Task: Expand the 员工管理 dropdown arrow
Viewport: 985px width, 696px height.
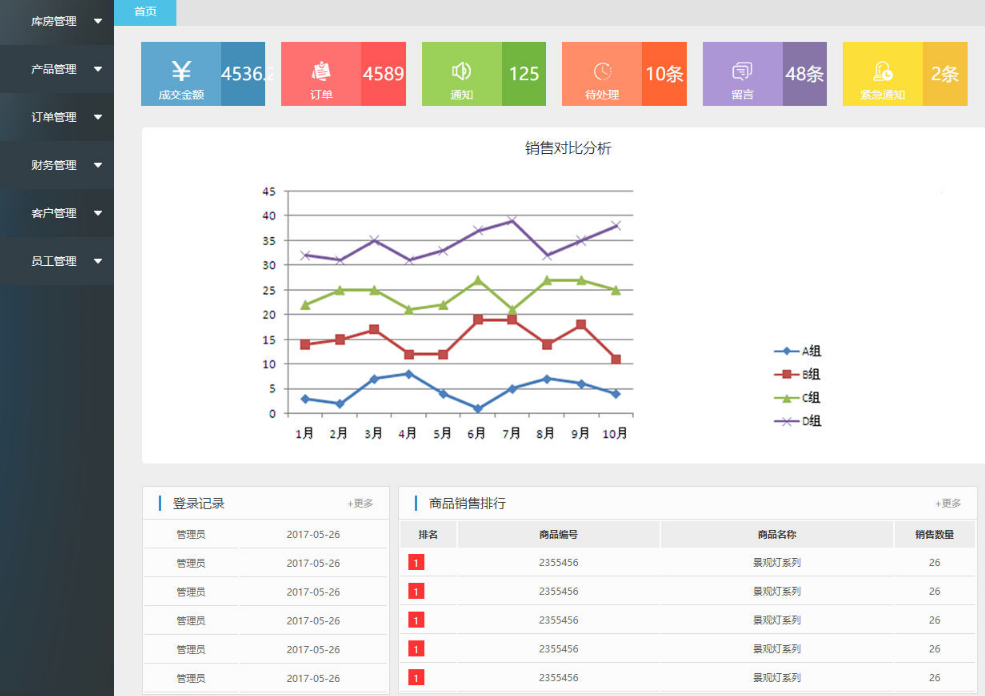Action: [98, 261]
